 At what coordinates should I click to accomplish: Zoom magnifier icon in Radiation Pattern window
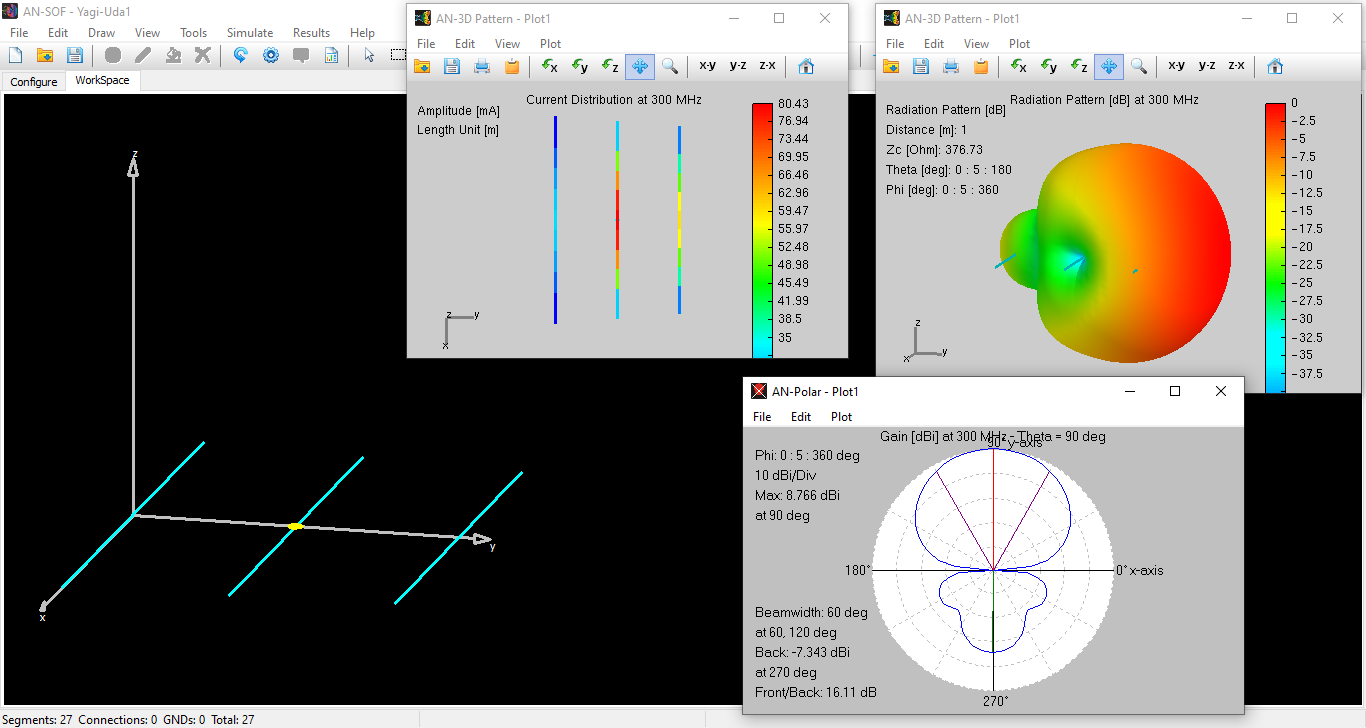click(x=1139, y=66)
